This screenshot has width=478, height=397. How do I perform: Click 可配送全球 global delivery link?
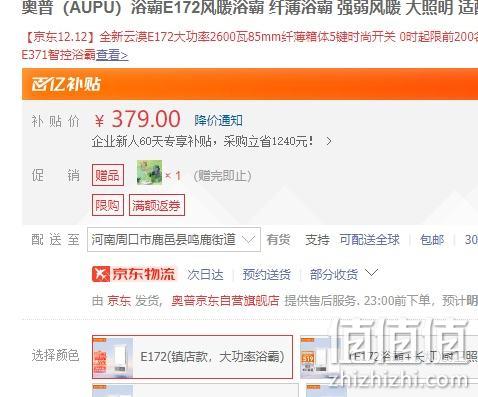(369, 239)
